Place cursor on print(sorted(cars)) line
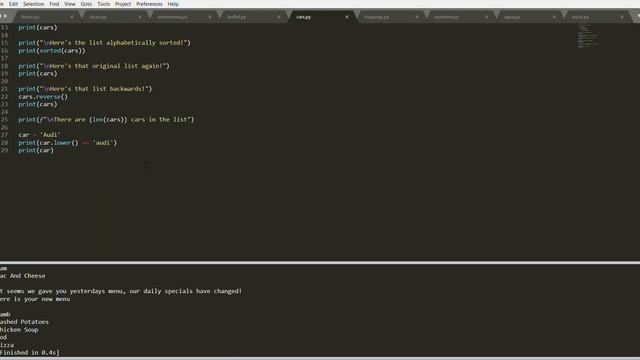The height and width of the screenshot is (360, 640). [x=52, y=51]
